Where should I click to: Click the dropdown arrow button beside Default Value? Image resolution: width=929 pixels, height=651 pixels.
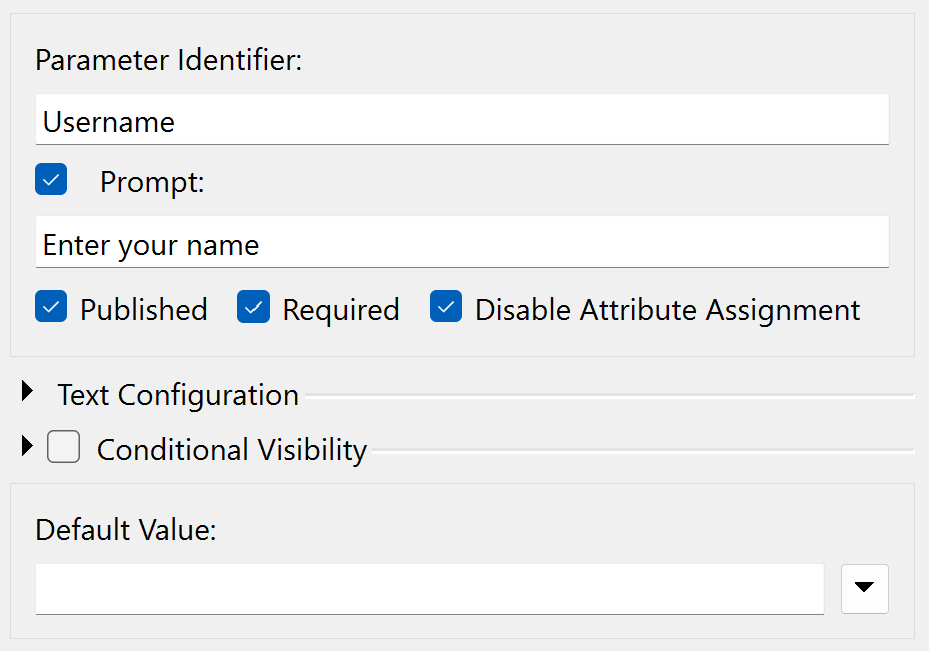pyautogui.click(x=864, y=589)
